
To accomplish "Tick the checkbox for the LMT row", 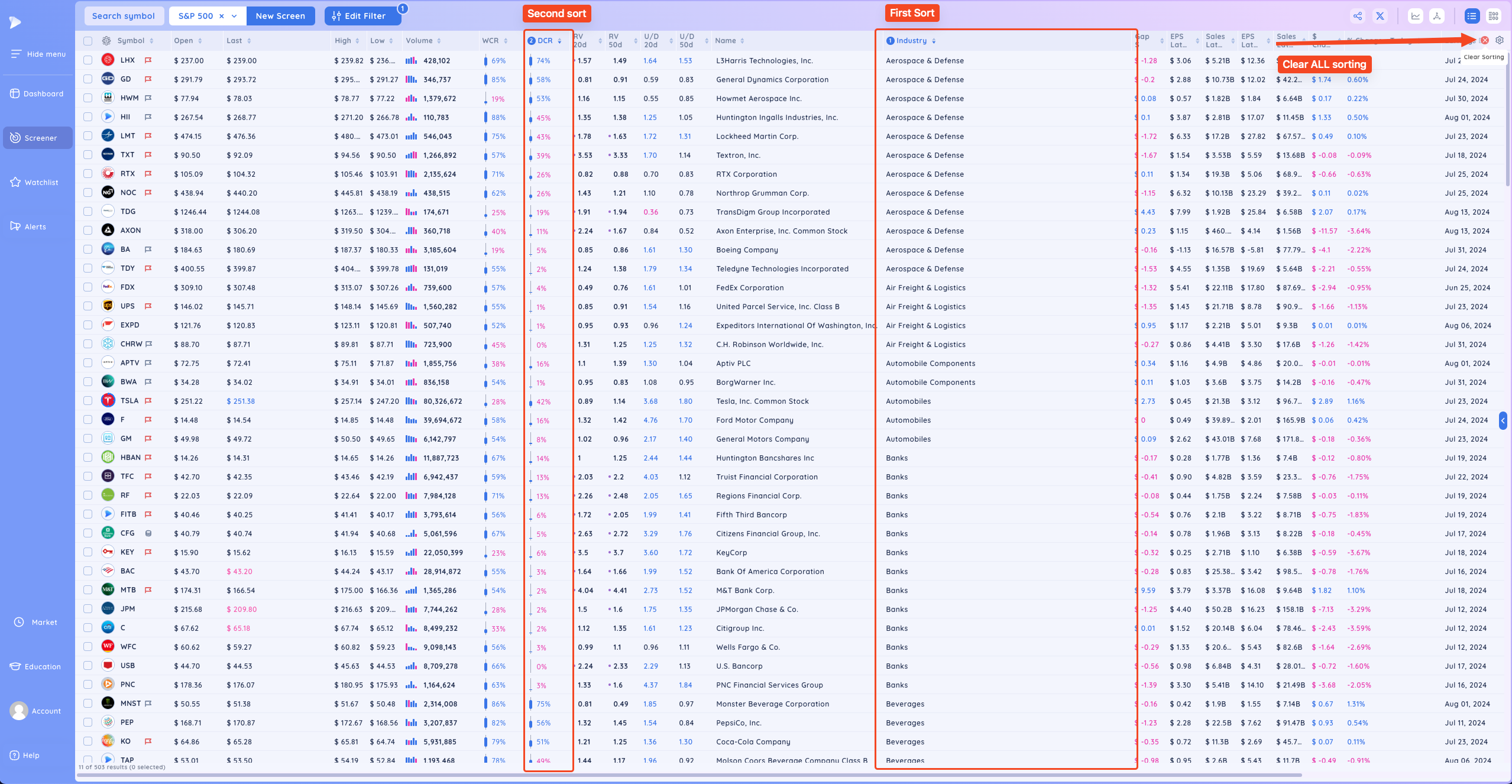I will (88, 136).
